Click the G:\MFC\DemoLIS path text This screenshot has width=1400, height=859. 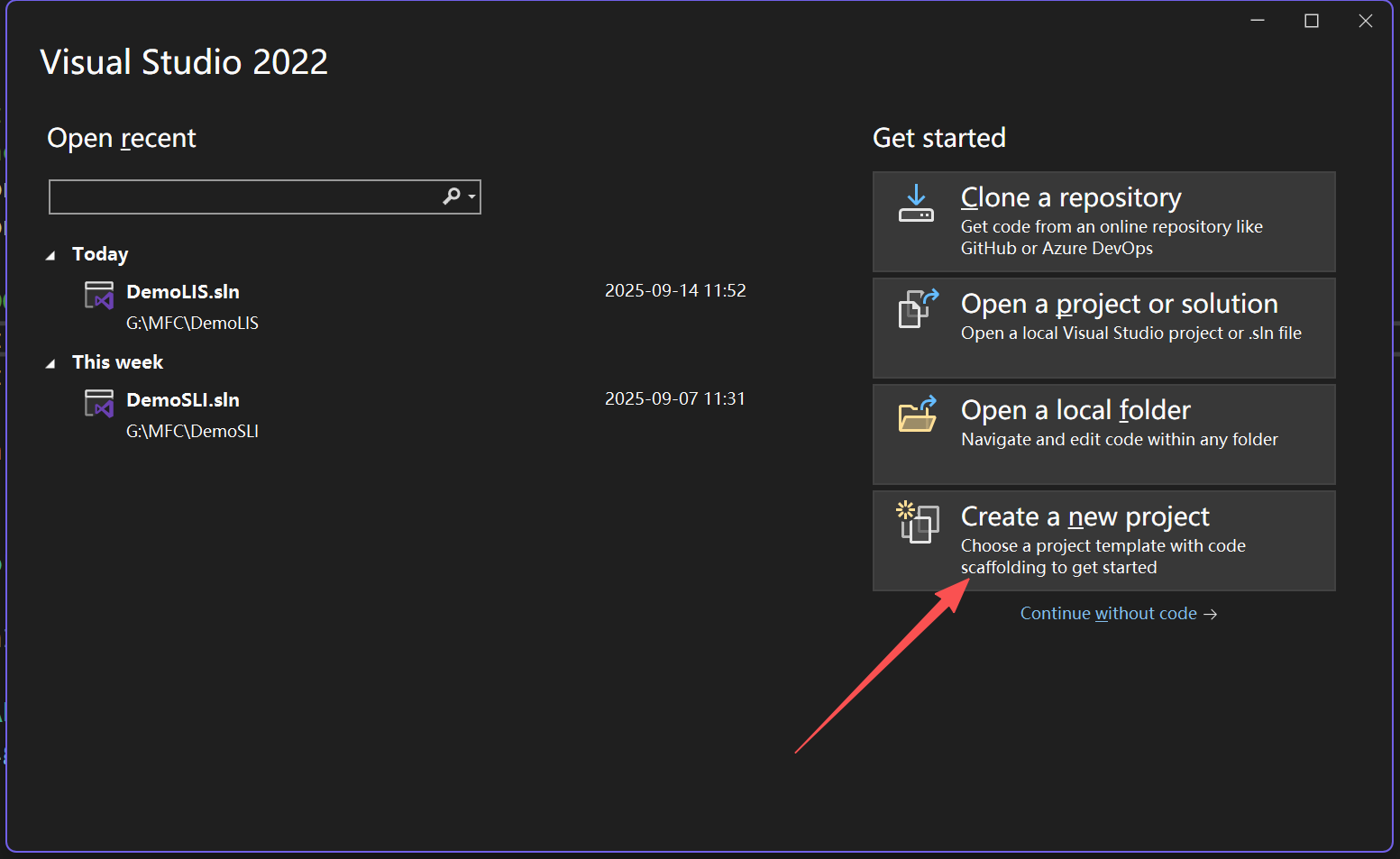click(192, 323)
